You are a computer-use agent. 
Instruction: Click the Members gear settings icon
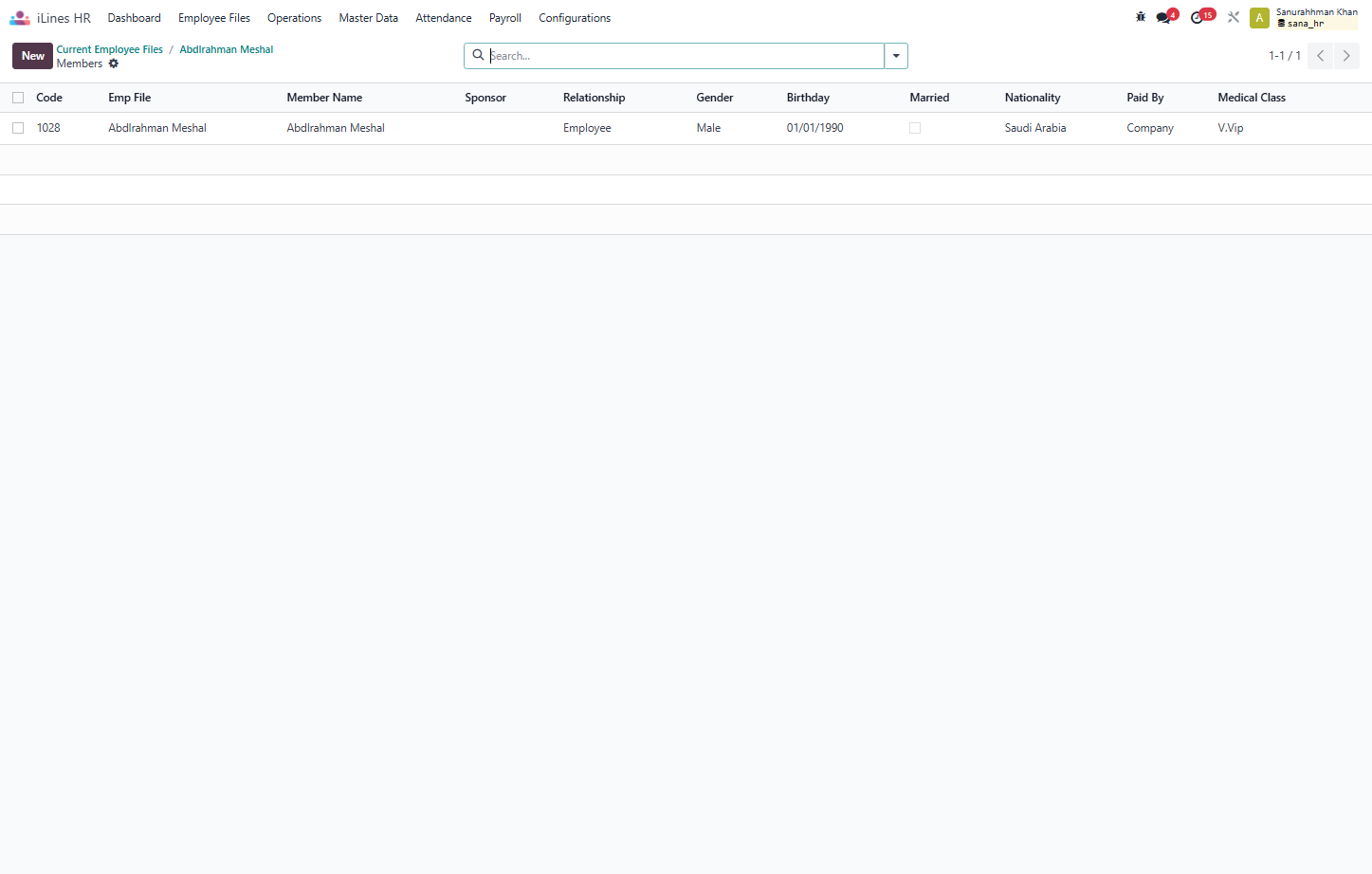[114, 64]
